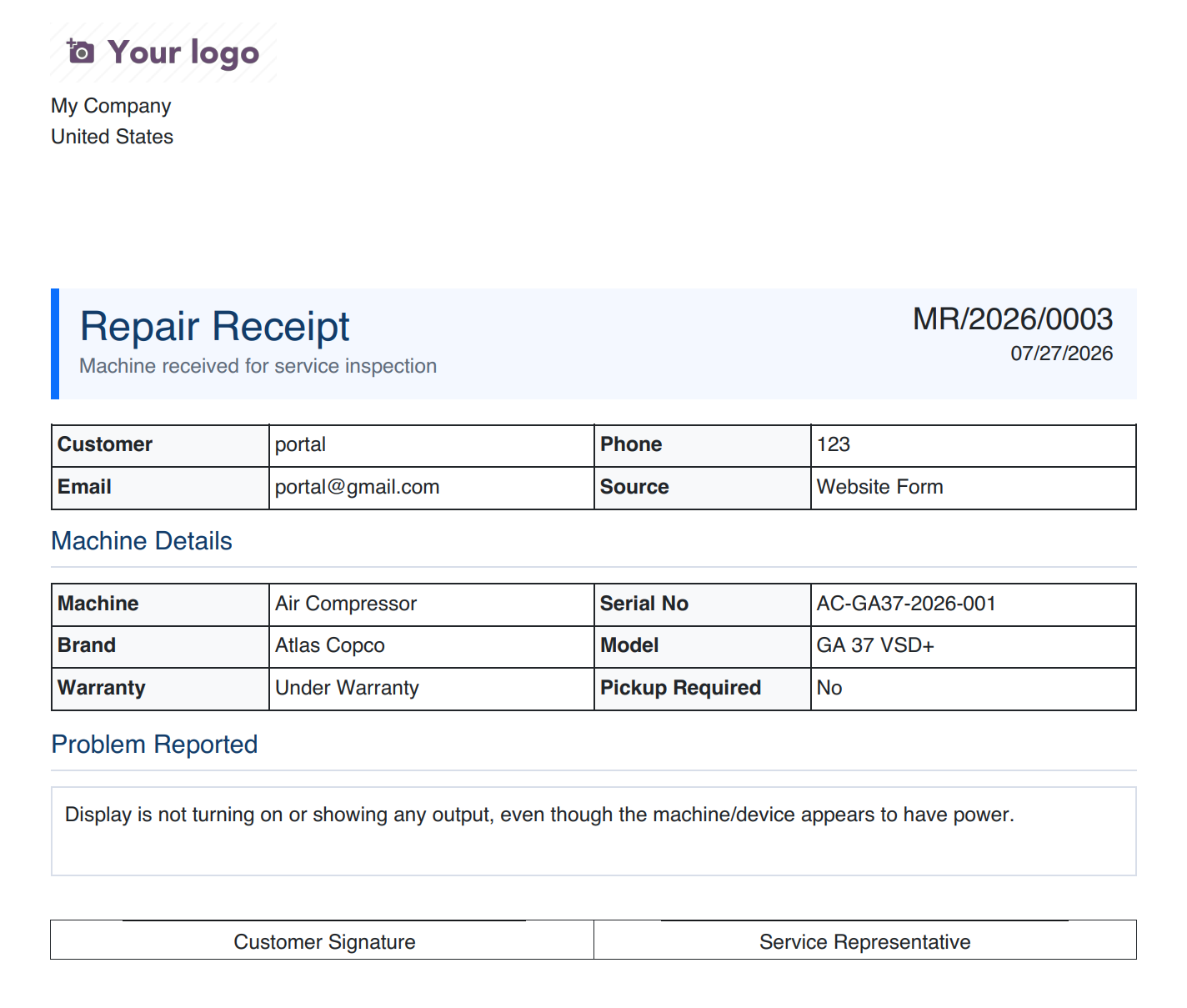Click the Source value Website Form
Image resolution: width=1187 pixels, height=1008 pixels.
pyautogui.click(x=880, y=487)
